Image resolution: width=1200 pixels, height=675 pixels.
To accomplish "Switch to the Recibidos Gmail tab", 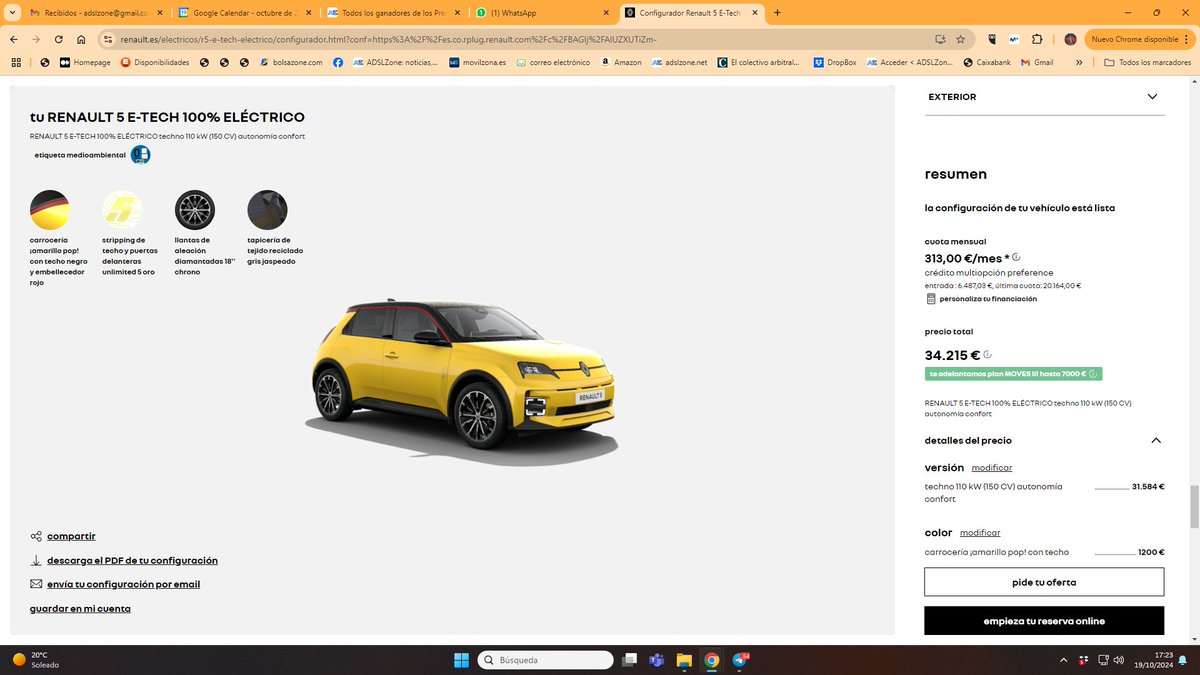I will coord(97,13).
